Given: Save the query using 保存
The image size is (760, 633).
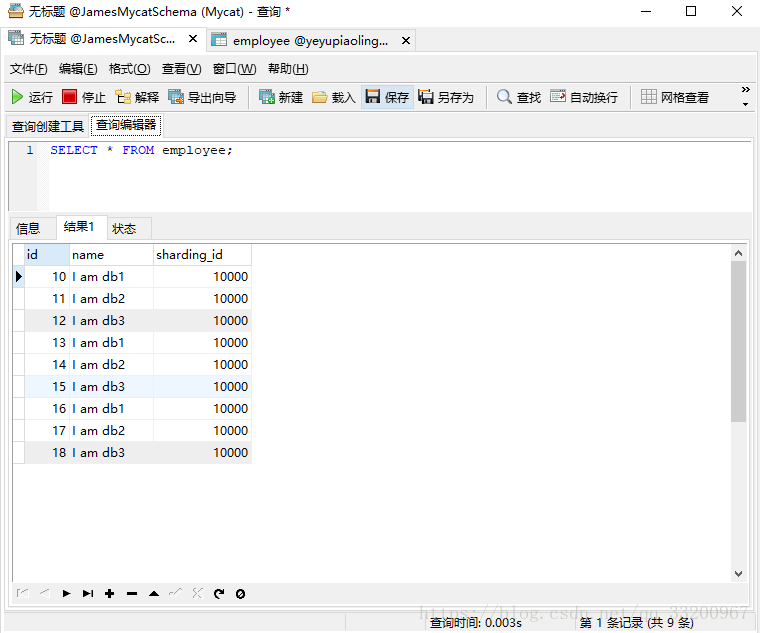Looking at the screenshot, I should [x=387, y=97].
